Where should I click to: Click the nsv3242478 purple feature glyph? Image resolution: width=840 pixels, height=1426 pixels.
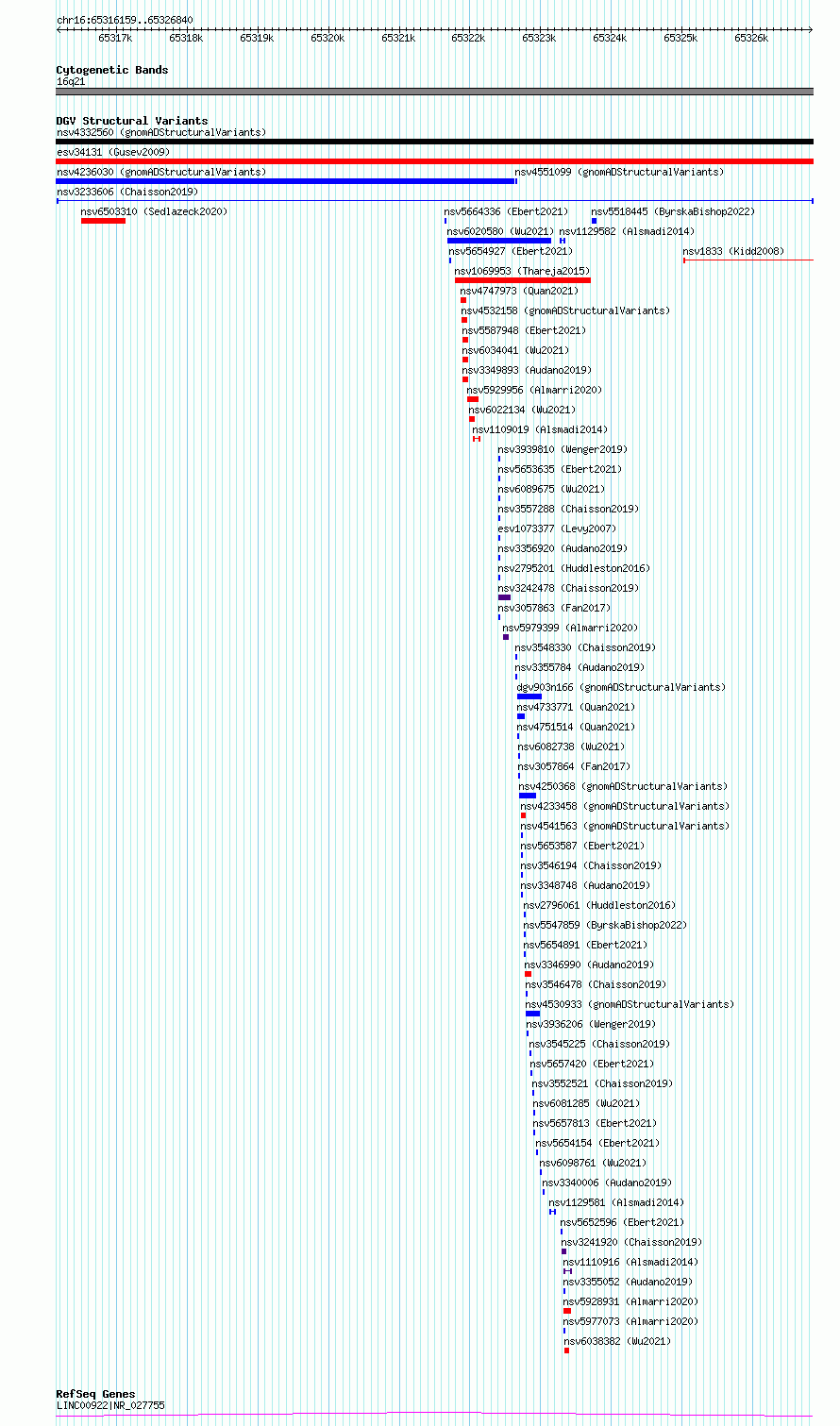(x=504, y=597)
